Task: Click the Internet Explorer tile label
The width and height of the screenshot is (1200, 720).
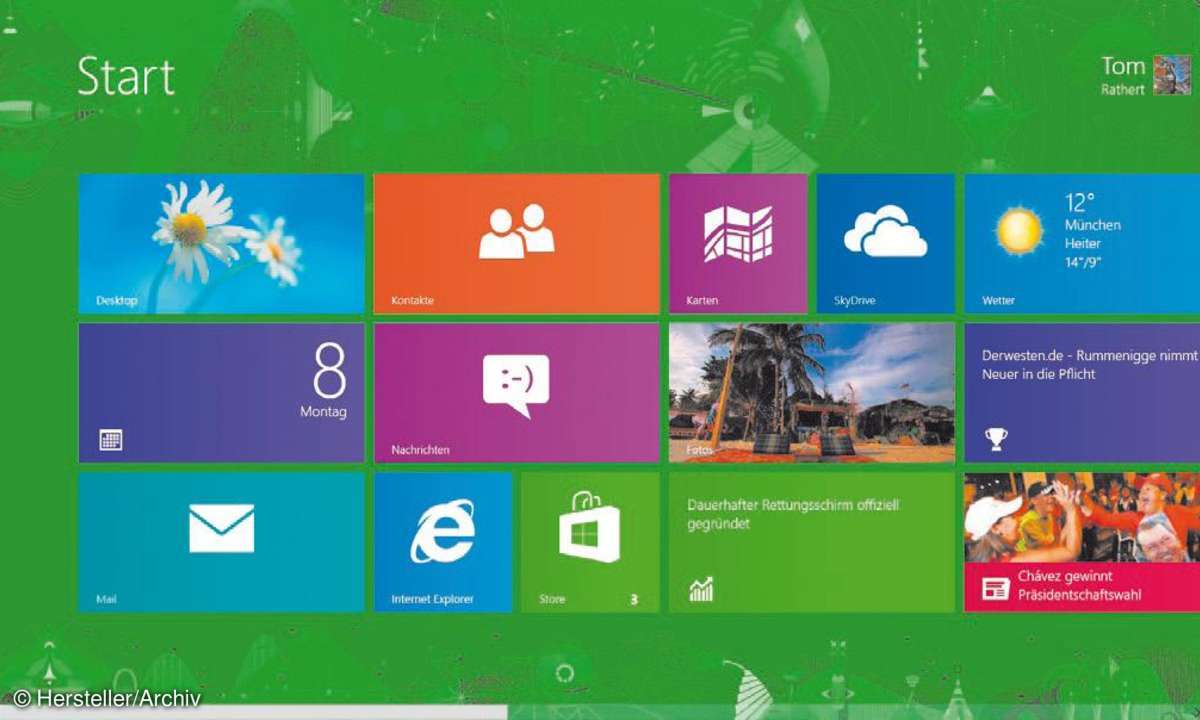Action: pyautogui.click(x=432, y=599)
